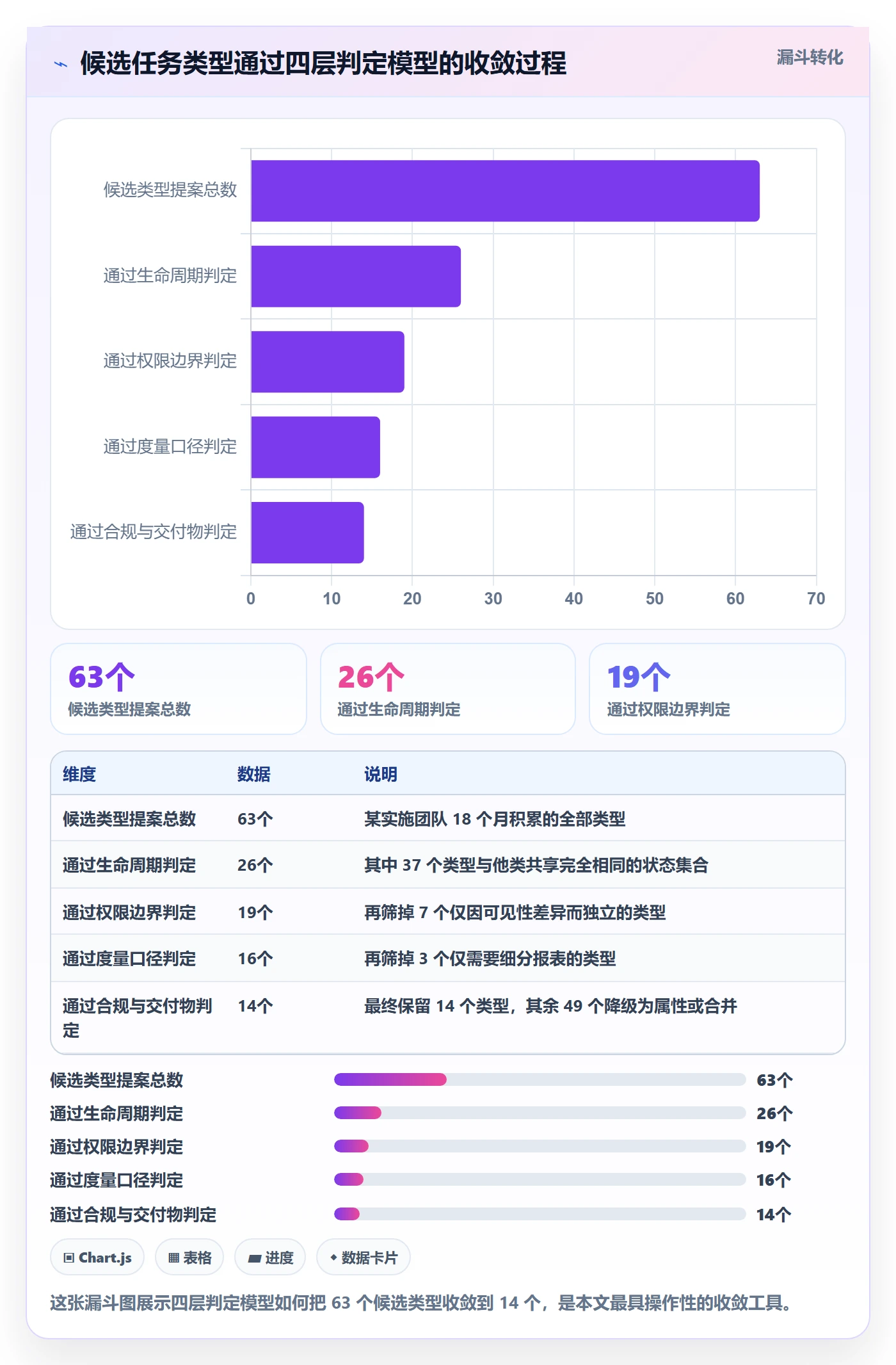Click the table cell starting with 最终保留 14 个类型

551,1006
